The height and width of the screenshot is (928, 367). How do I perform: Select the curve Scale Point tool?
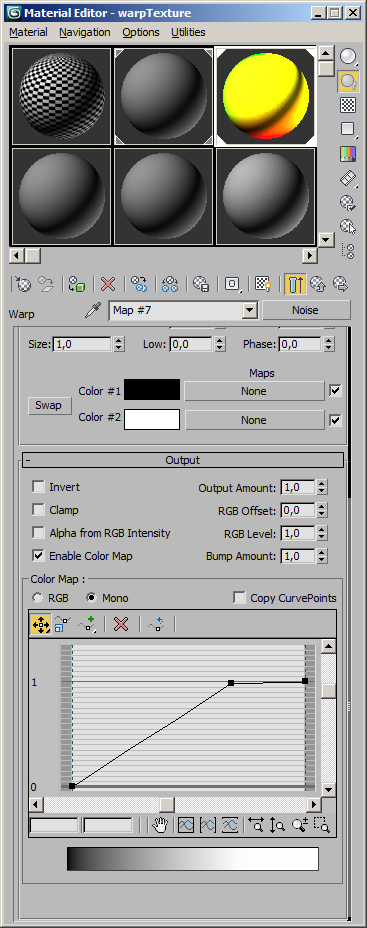62,624
